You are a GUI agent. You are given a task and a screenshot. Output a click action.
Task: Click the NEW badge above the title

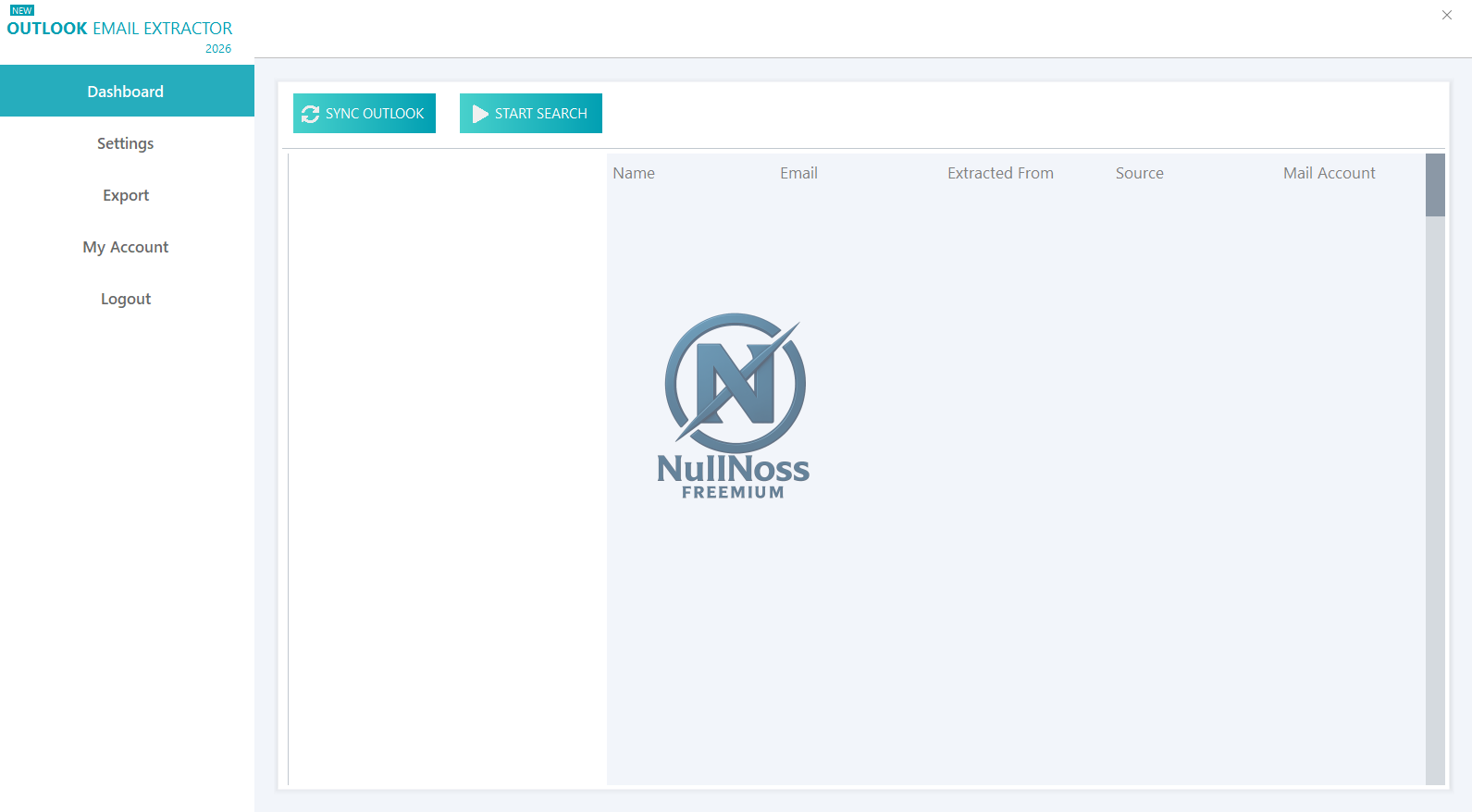[22, 10]
